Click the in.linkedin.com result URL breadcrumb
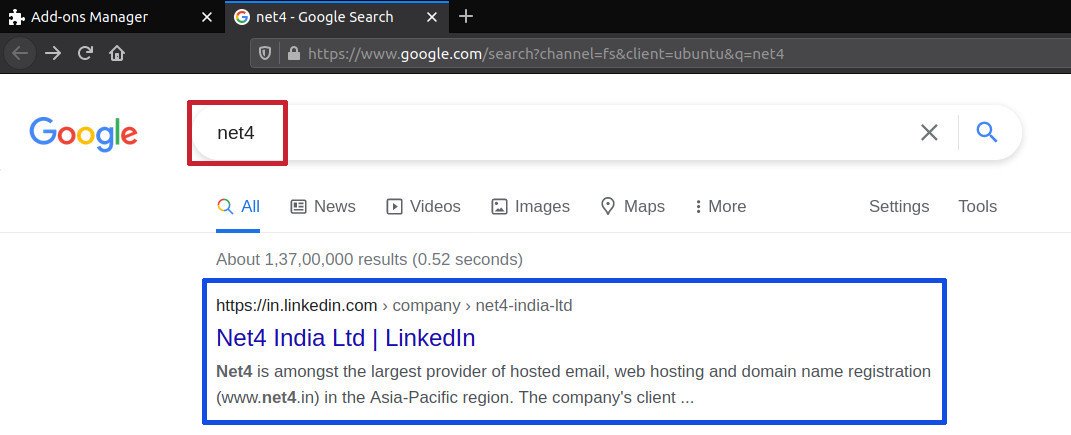This screenshot has height=435, width=1071. click(394, 305)
